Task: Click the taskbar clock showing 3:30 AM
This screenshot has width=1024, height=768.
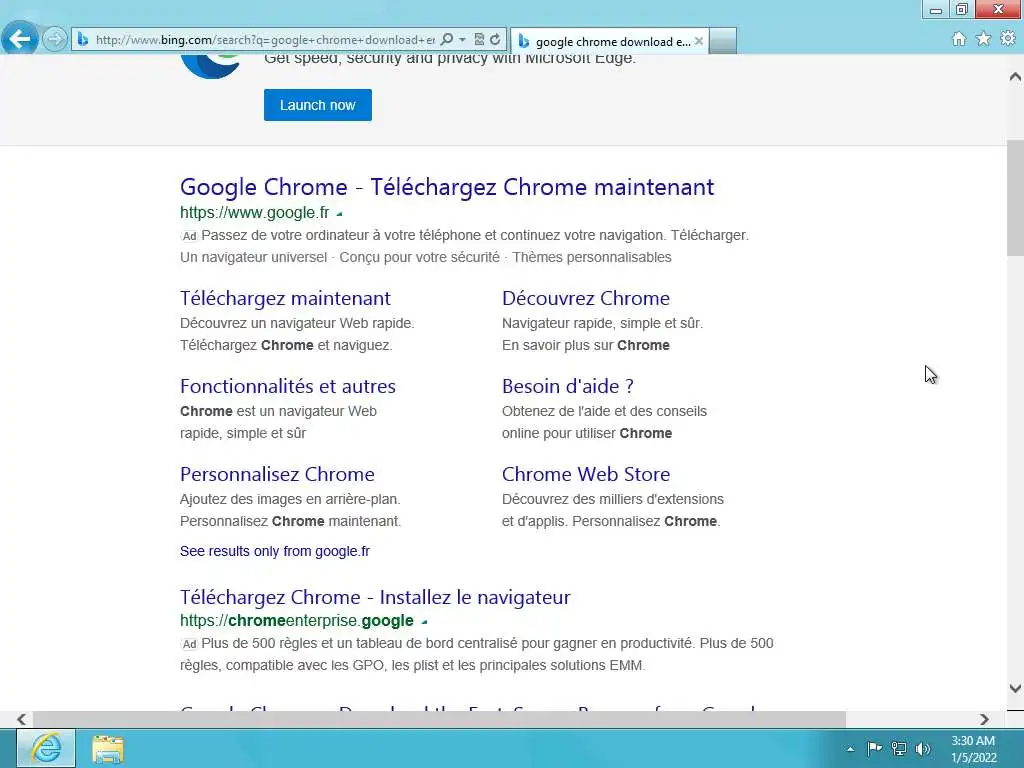Action: coord(973,749)
